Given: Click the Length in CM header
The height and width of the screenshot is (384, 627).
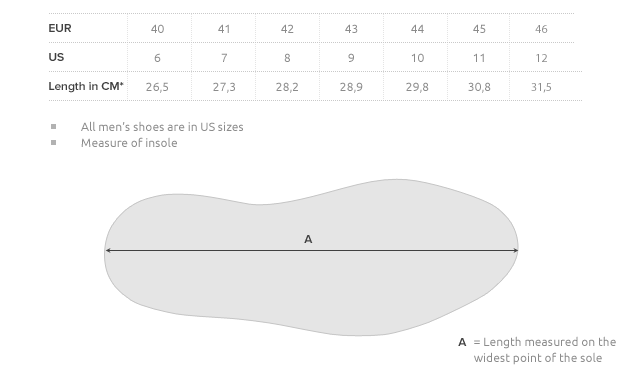Looking at the screenshot, I should point(86,86).
